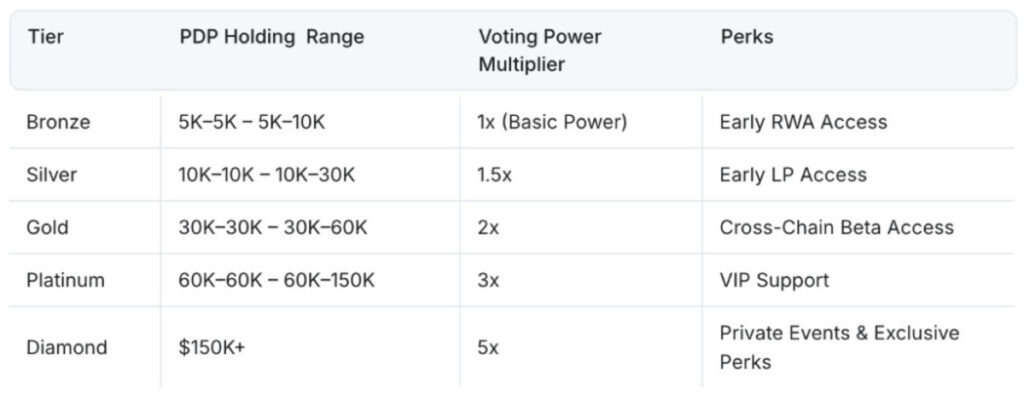Click the Diamond tier cell
1024x405 pixels.
65,347
